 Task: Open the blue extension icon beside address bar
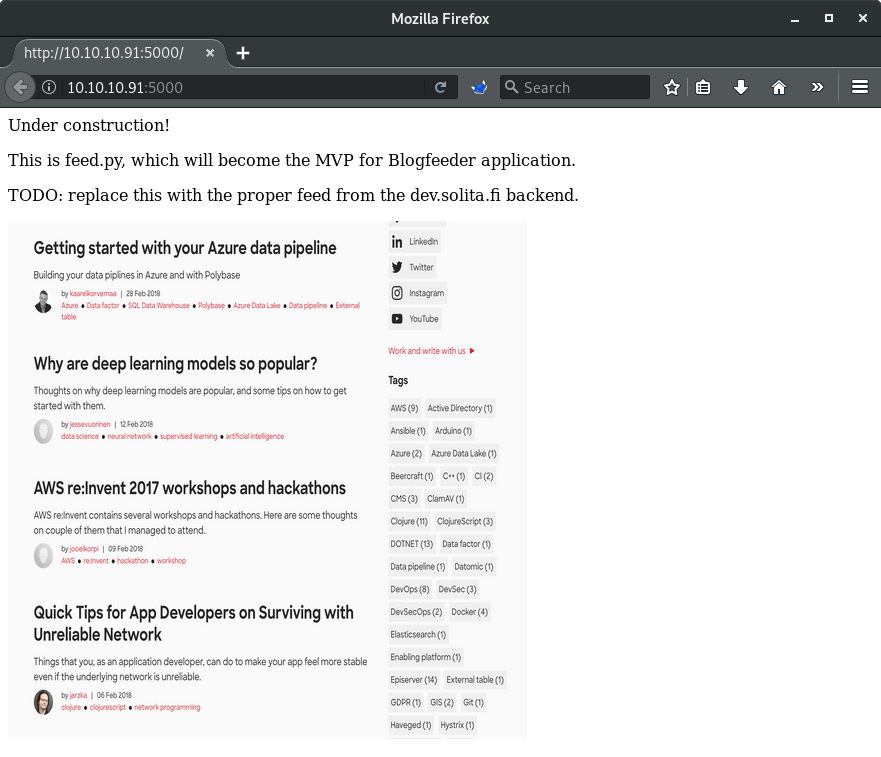479,88
